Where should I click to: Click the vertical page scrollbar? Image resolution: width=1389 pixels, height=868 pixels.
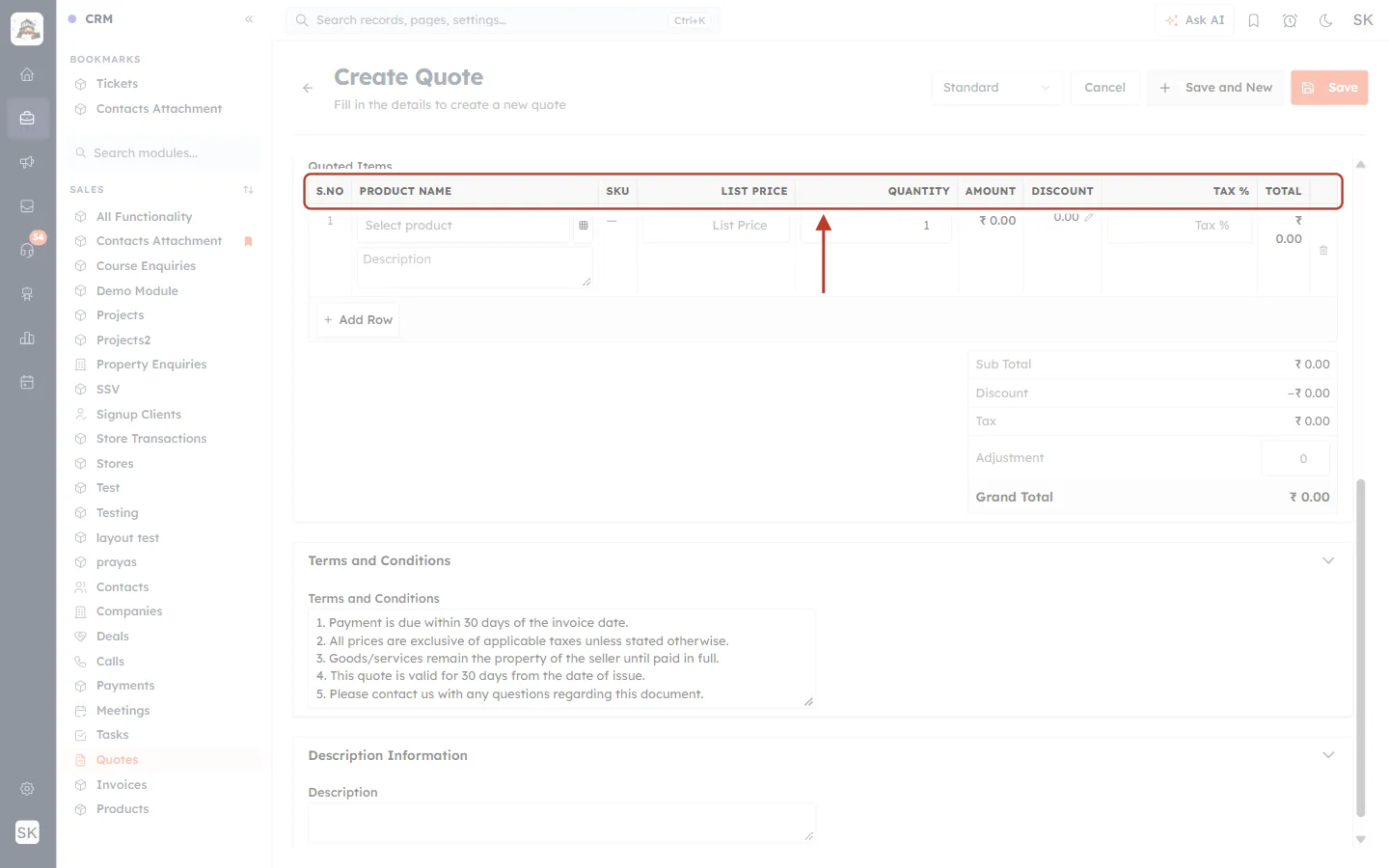pyautogui.click(x=1361, y=648)
